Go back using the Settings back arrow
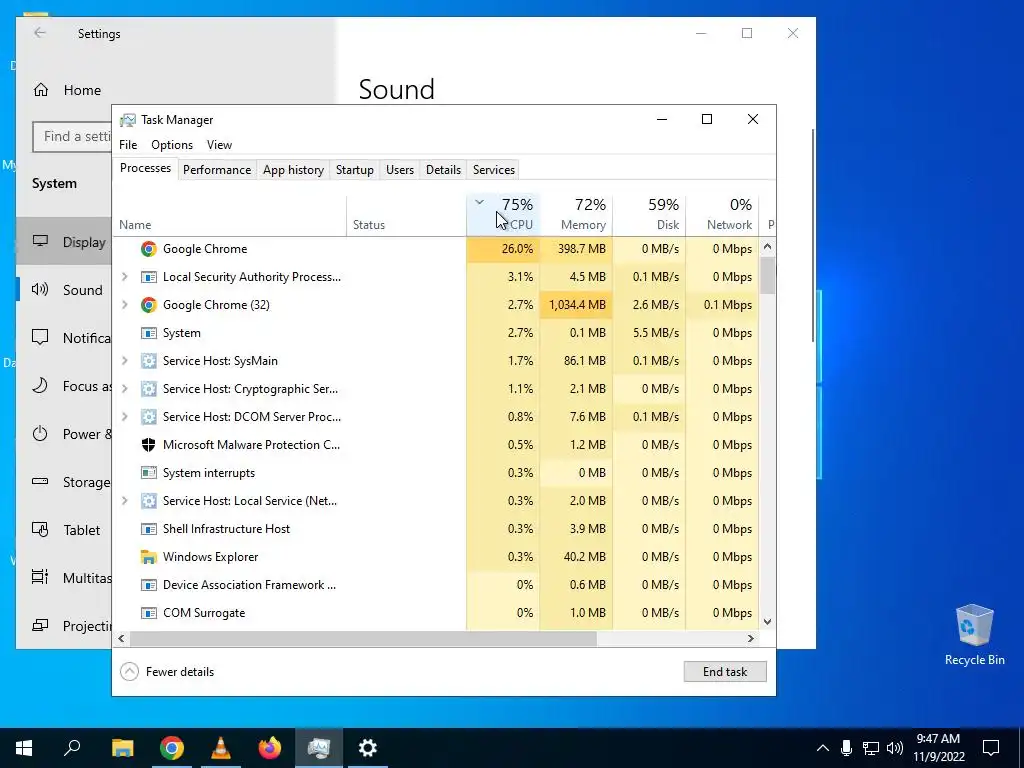The height and width of the screenshot is (768, 1024). tap(40, 33)
